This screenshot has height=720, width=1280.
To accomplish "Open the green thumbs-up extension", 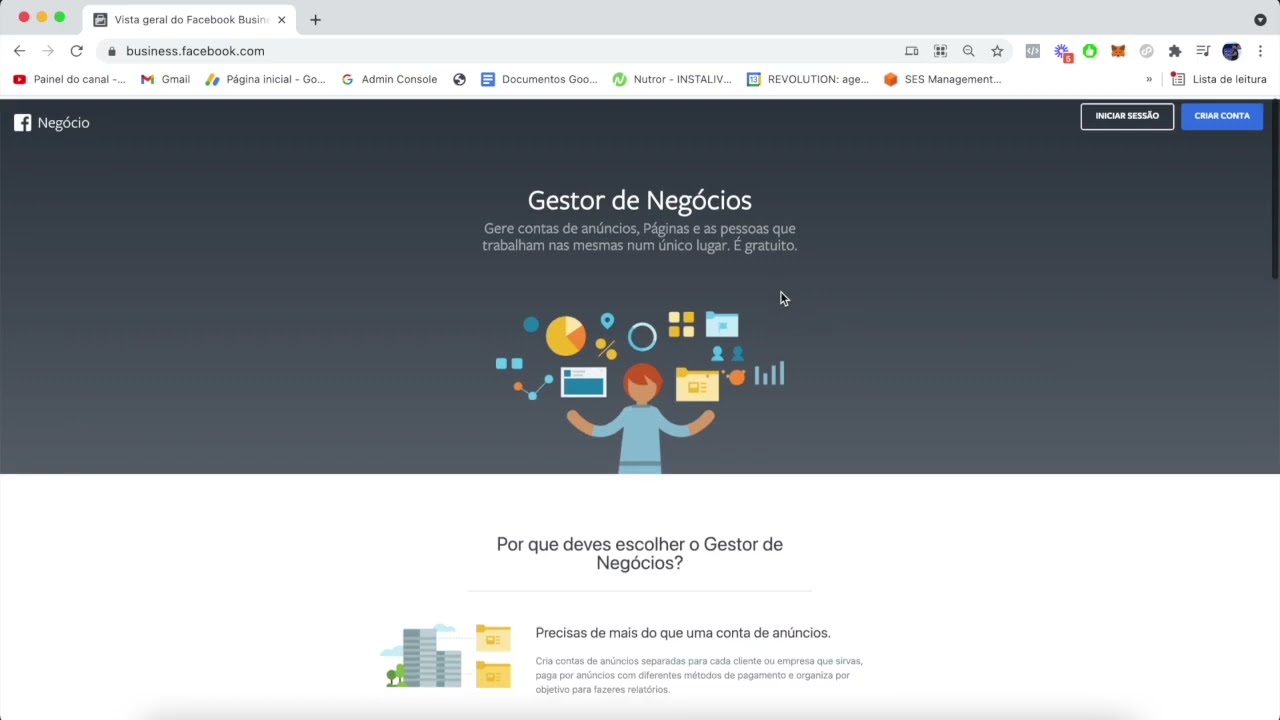I will 1090,51.
